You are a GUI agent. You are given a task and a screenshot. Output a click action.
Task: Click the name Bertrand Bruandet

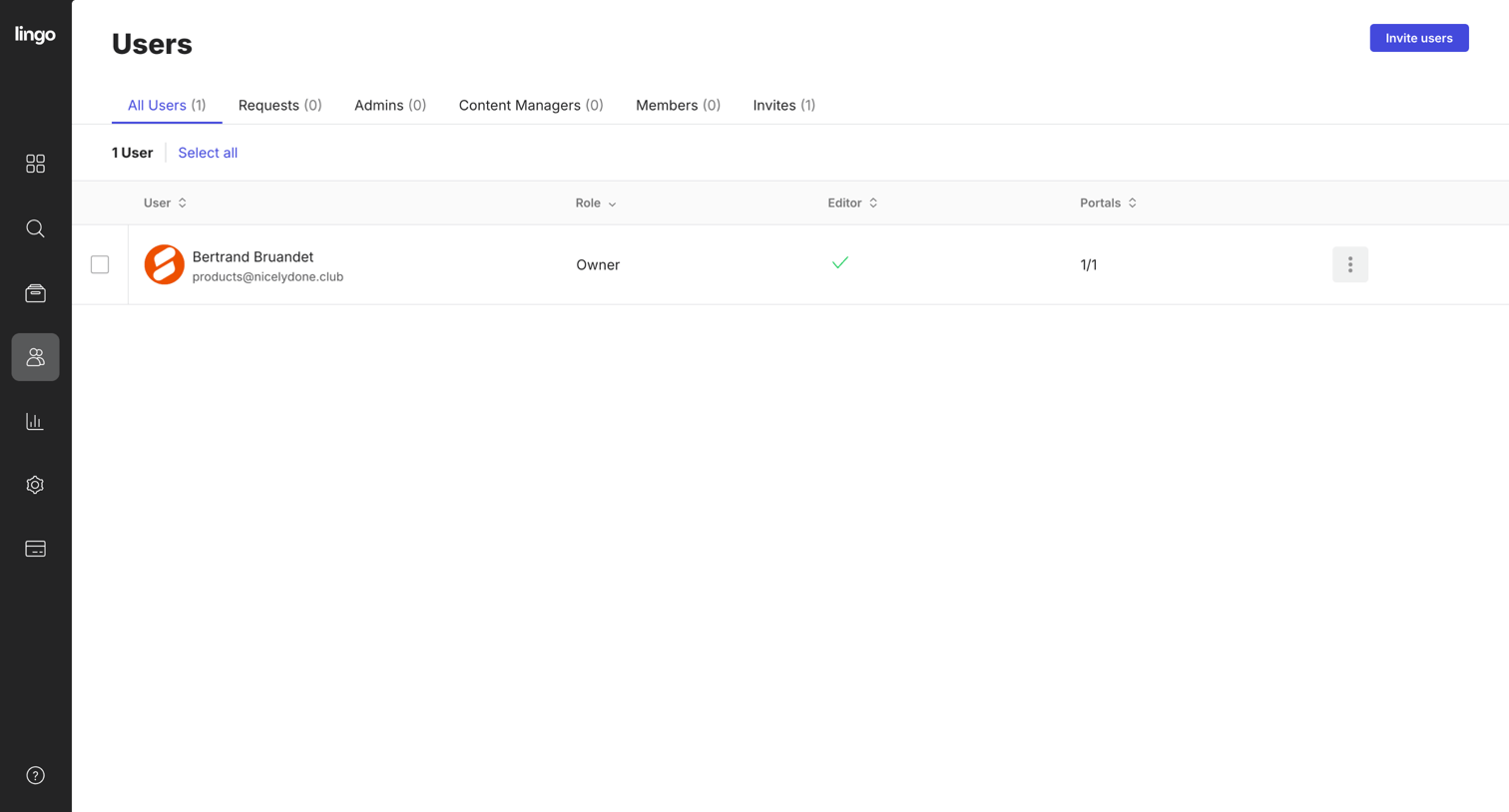(x=252, y=256)
